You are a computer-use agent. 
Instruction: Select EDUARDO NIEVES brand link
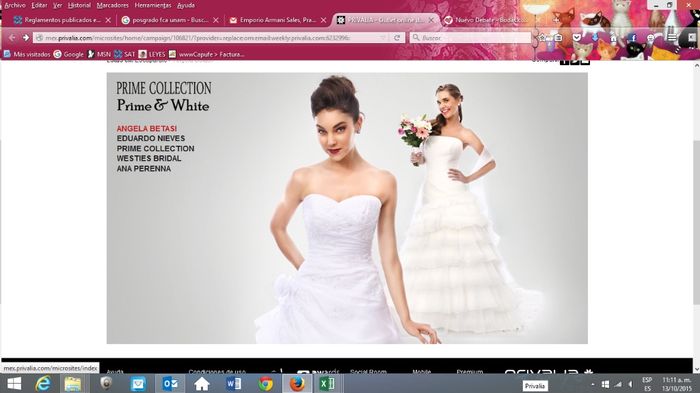tap(151, 138)
